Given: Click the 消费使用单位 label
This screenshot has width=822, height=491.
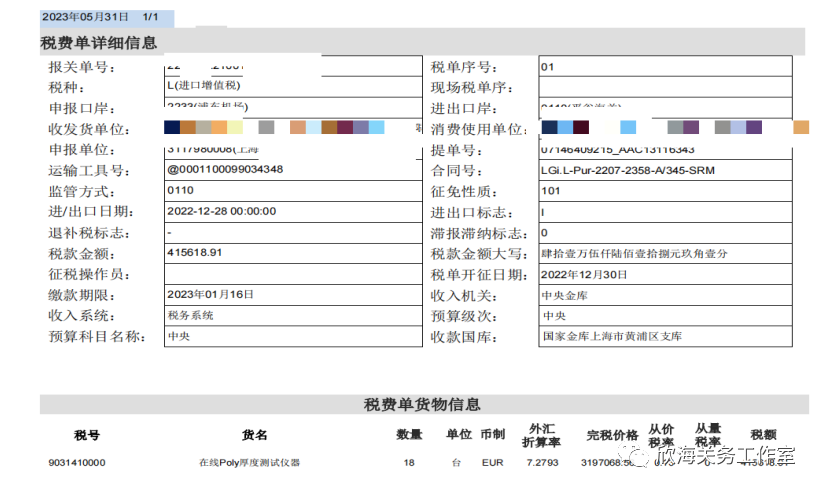Looking at the screenshot, I should pyautogui.click(x=479, y=129).
